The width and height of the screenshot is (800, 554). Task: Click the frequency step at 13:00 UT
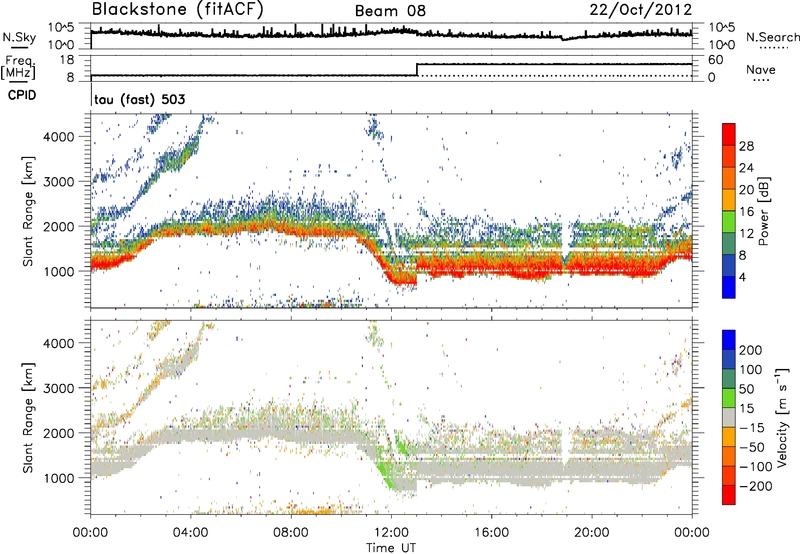coord(417,70)
